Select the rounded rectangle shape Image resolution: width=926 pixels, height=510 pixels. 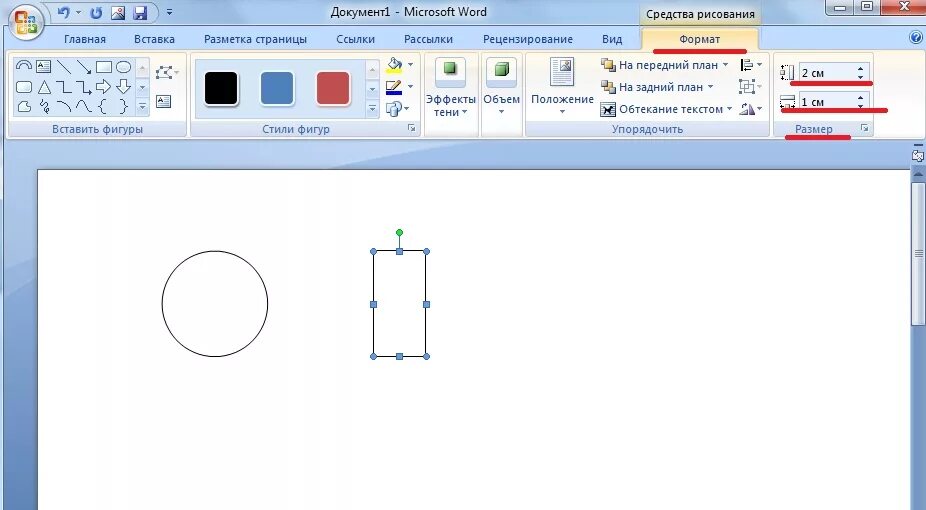(x=24, y=87)
